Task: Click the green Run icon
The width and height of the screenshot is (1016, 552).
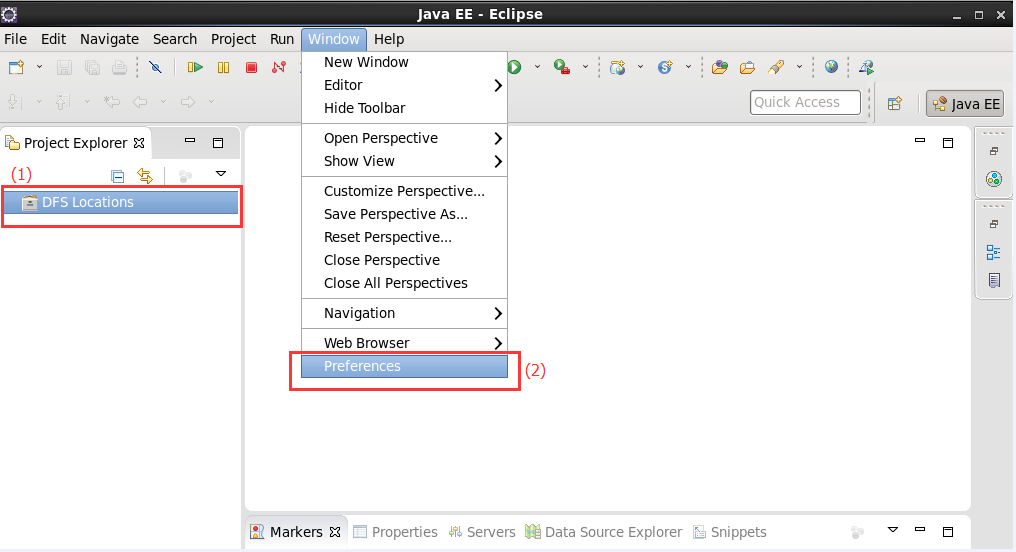Action: (515, 67)
